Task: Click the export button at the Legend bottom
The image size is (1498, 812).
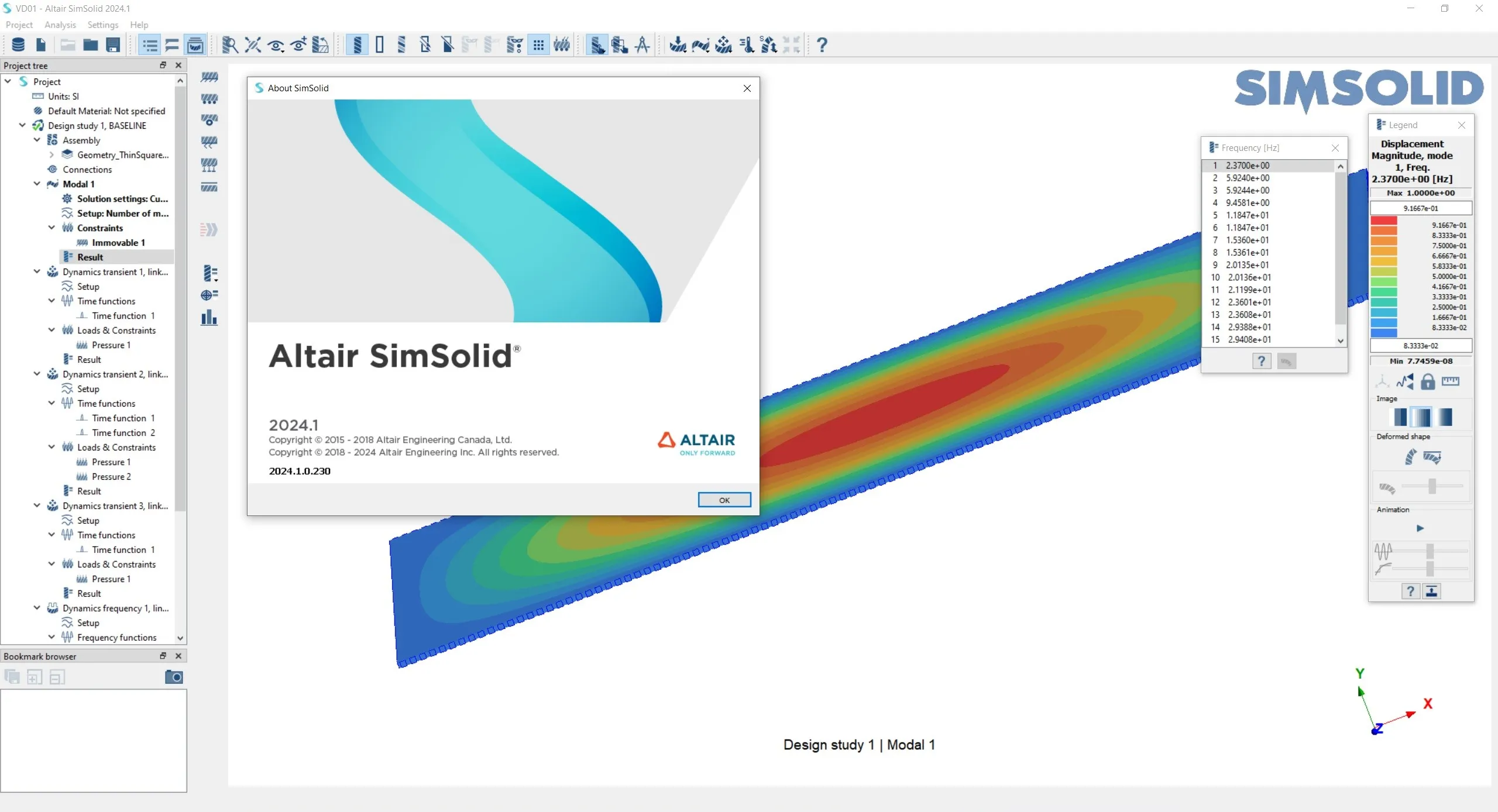Action: pyautogui.click(x=1431, y=591)
